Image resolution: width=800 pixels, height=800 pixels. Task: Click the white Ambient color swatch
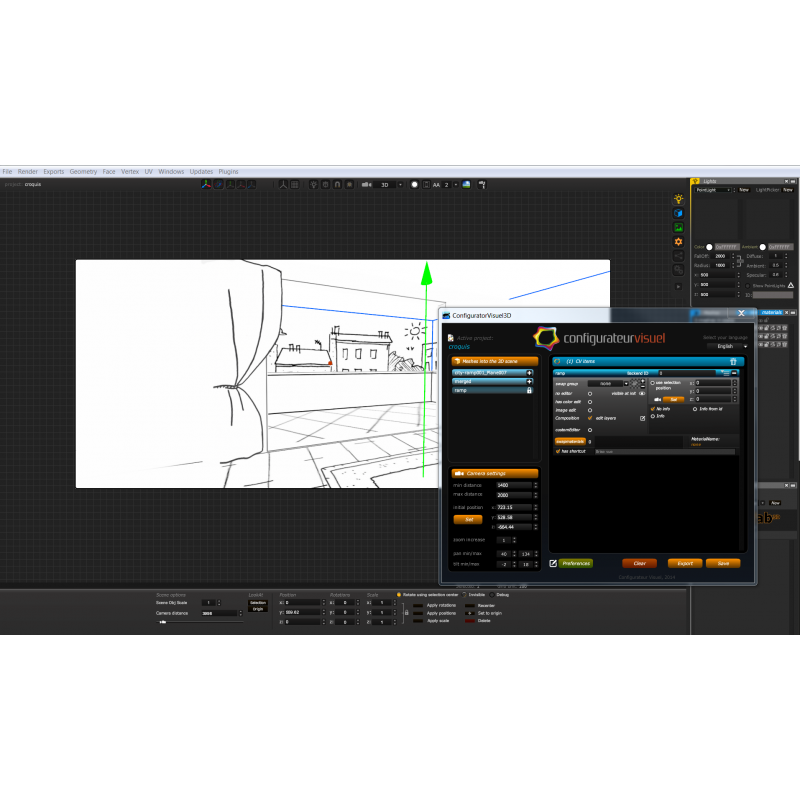[x=763, y=247]
